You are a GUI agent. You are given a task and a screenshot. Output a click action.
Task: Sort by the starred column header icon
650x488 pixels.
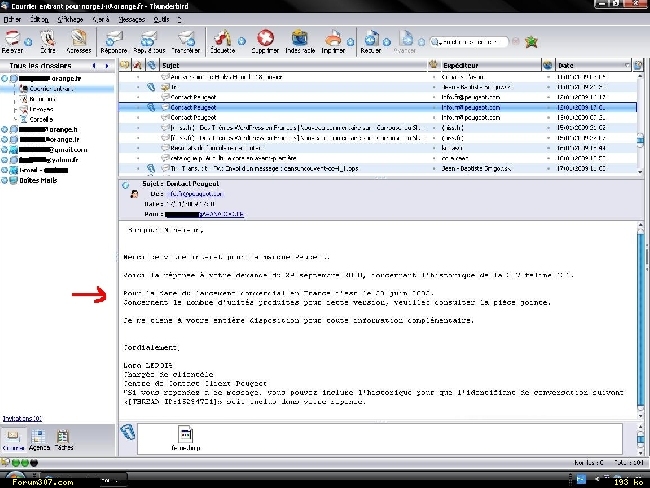138,65
